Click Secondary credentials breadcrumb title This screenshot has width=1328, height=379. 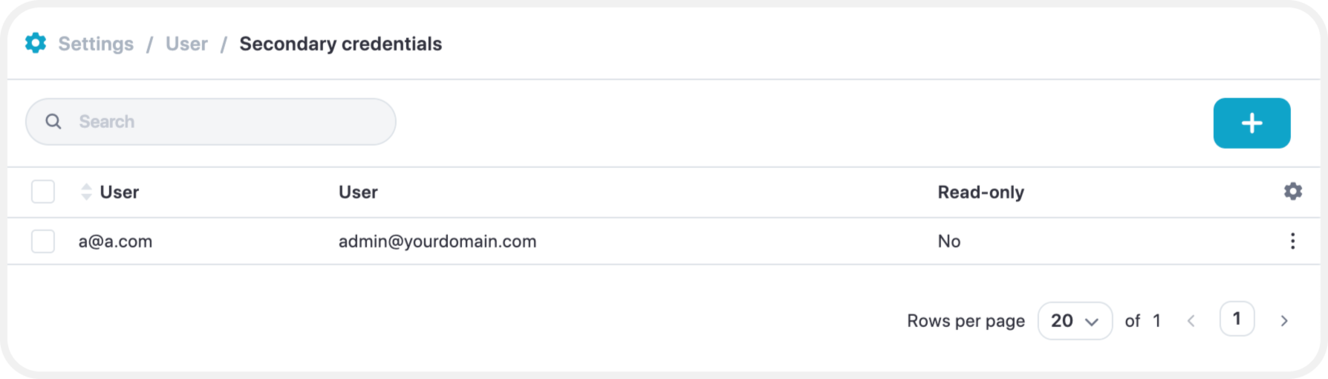click(x=341, y=44)
